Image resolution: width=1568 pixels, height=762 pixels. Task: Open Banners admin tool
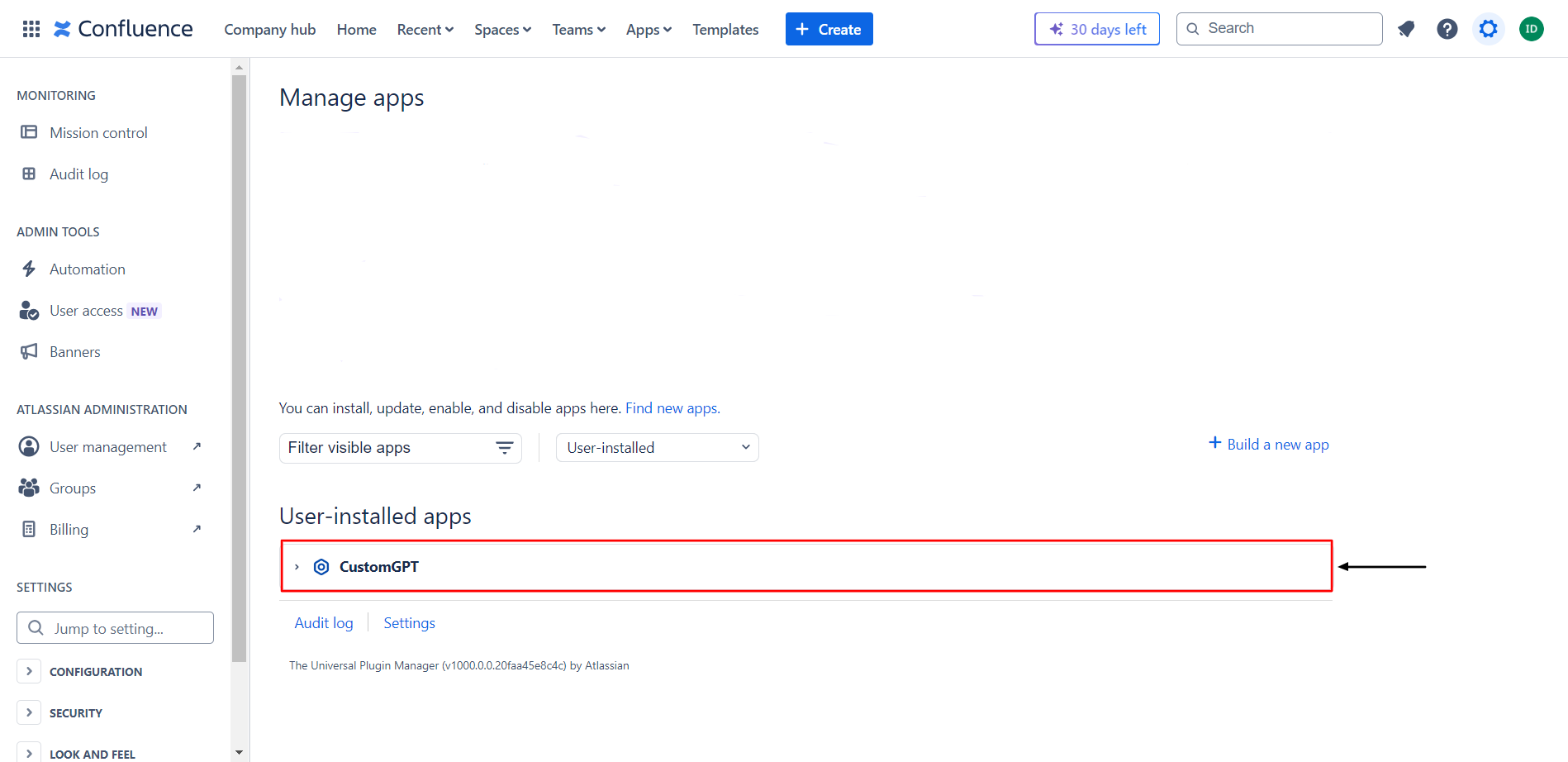pyautogui.click(x=75, y=351)
